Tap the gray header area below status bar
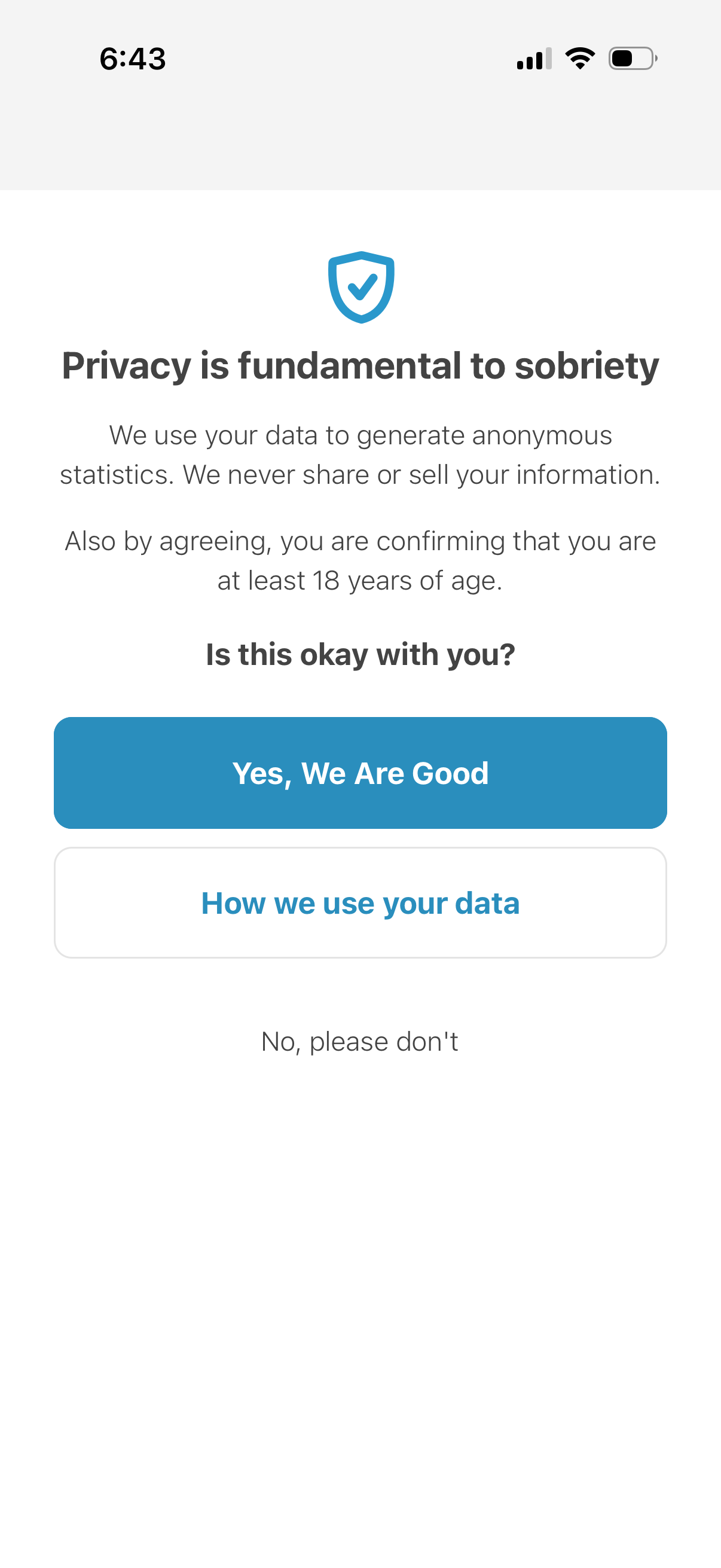721x1568 pixels. (360, 140)
